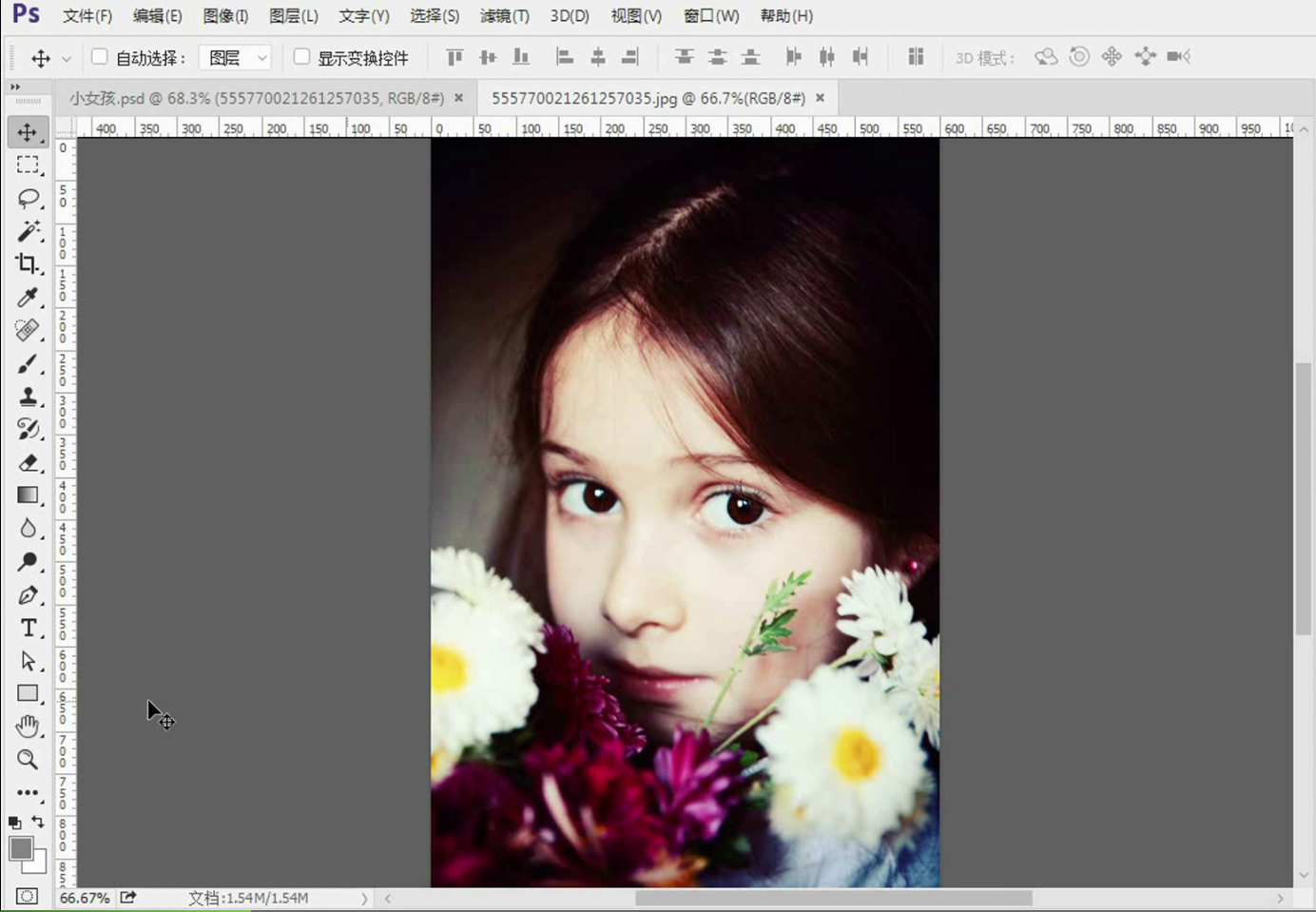Select the Dodge tool
Viewport: 1316px width, 912px height.
pyautogui.click(x=28, y=561)
